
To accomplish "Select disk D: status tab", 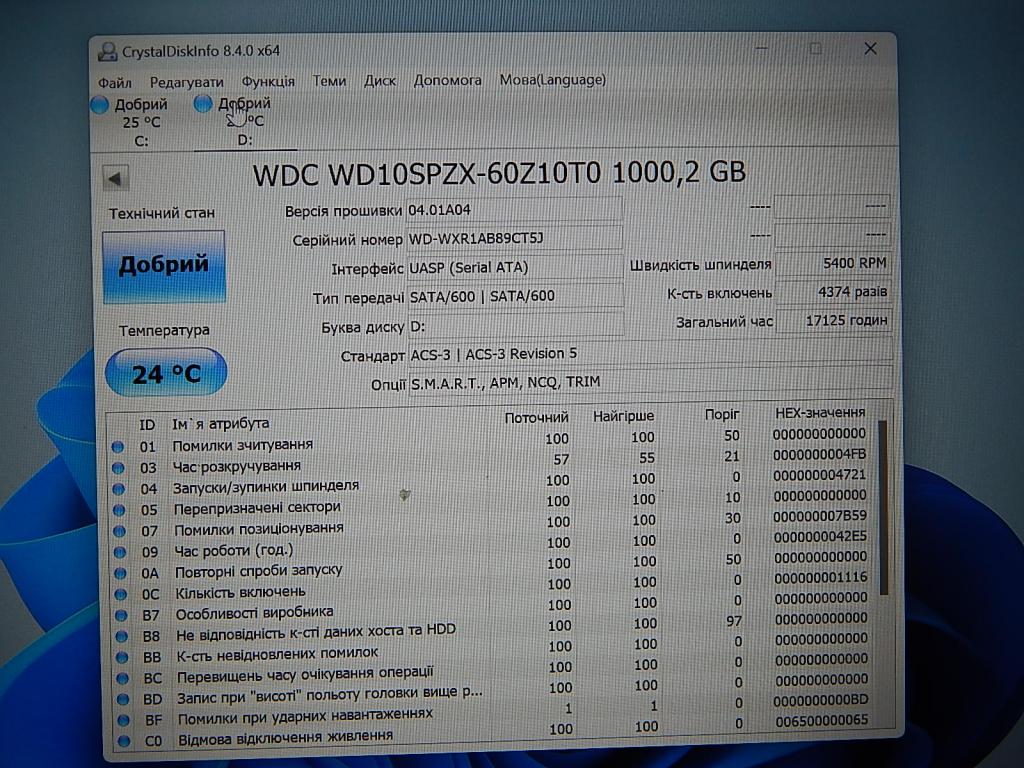I will pos(244,121).
